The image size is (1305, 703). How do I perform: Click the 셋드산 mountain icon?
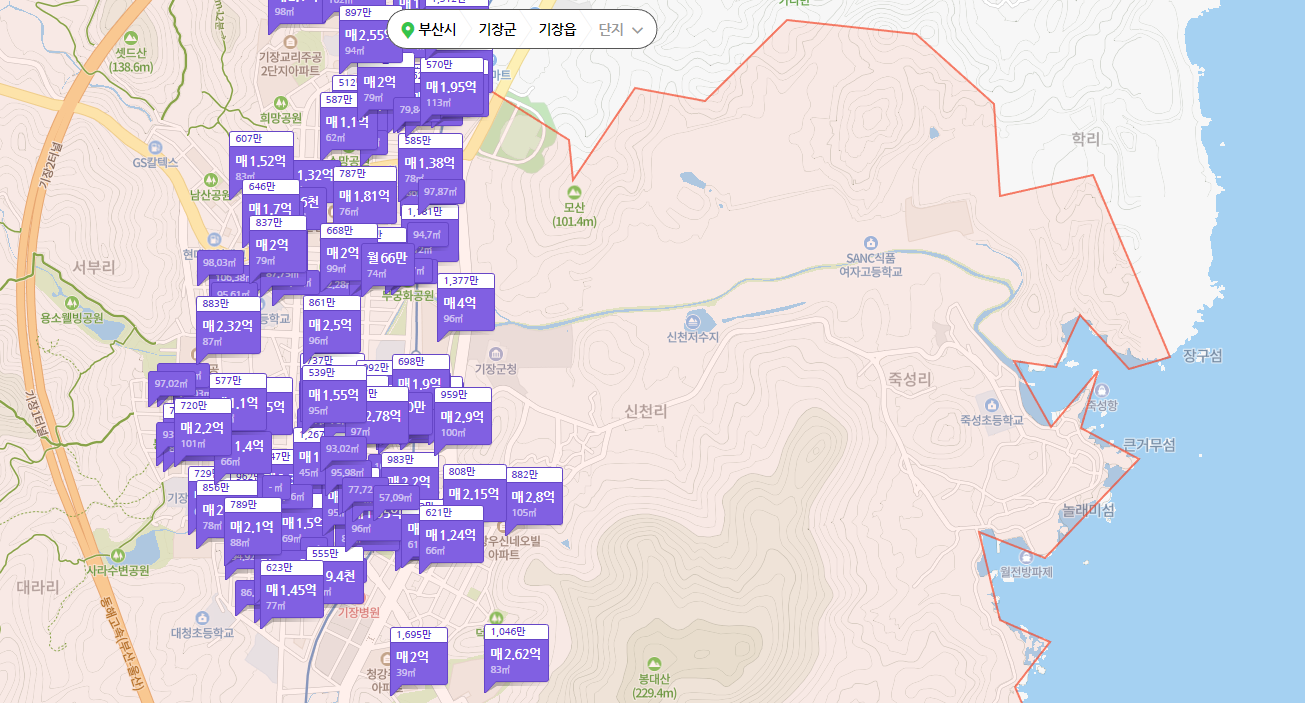pyautogui.click(x=131, y=37)
